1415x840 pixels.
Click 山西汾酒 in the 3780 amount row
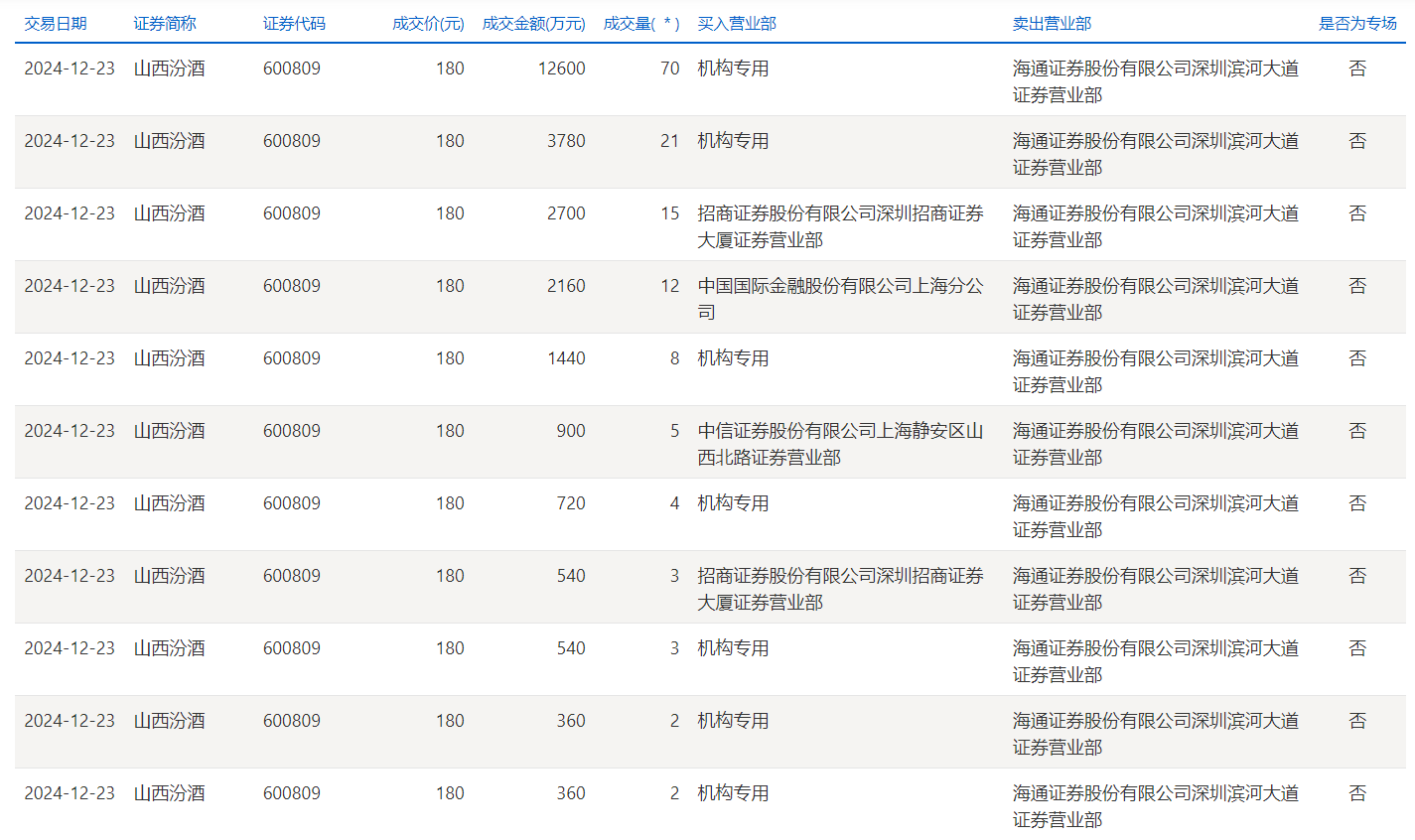(170, 141)
